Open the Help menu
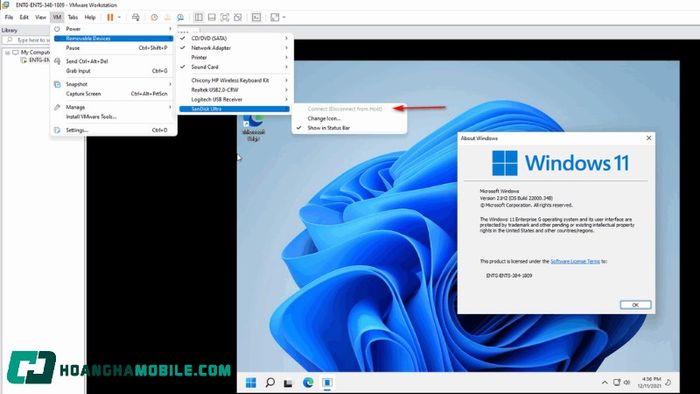The height and width of the screenshot is (394, 700). click(x=90, y=17)
